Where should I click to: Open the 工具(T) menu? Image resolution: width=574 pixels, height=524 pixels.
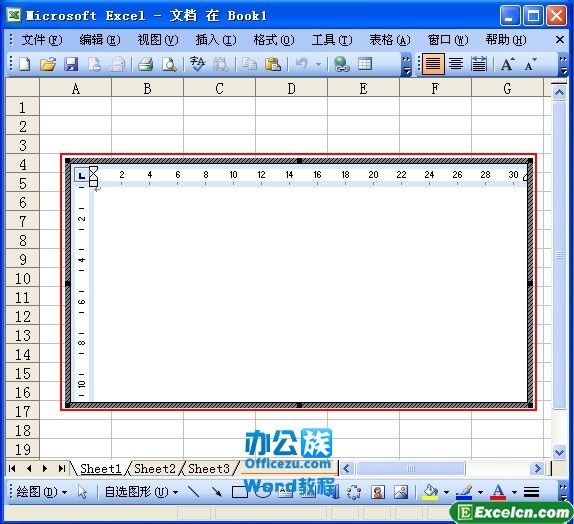(332, 40)
